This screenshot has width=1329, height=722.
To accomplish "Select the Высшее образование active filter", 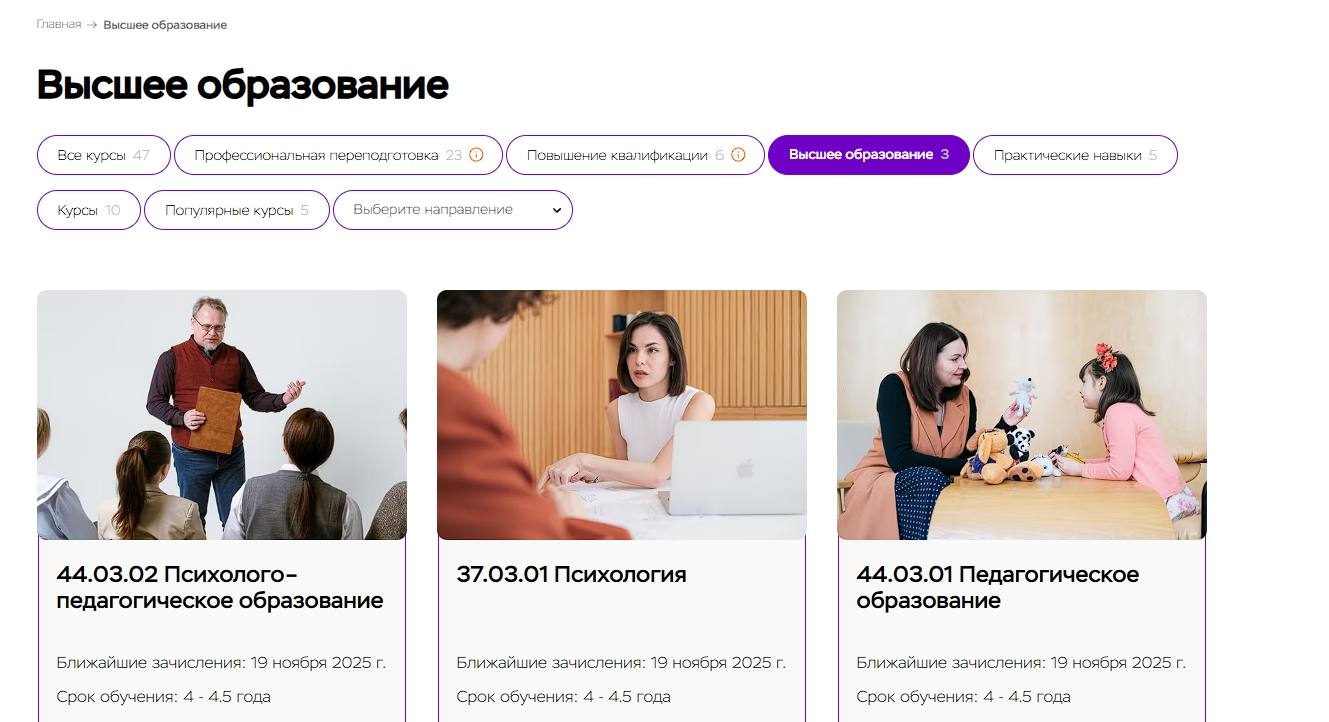I will (x=869, y=155).
